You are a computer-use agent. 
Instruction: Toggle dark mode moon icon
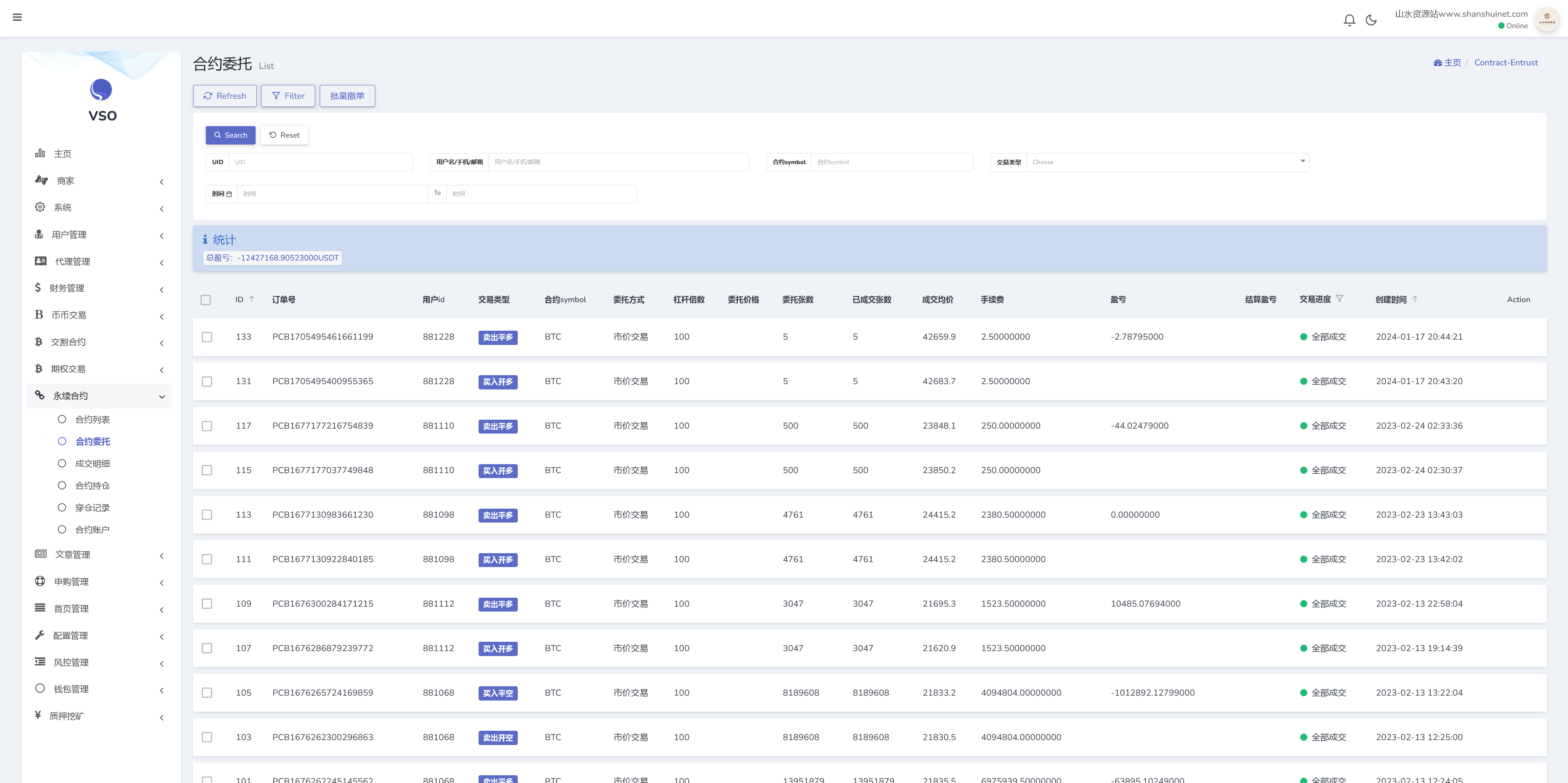[1371, 20]
